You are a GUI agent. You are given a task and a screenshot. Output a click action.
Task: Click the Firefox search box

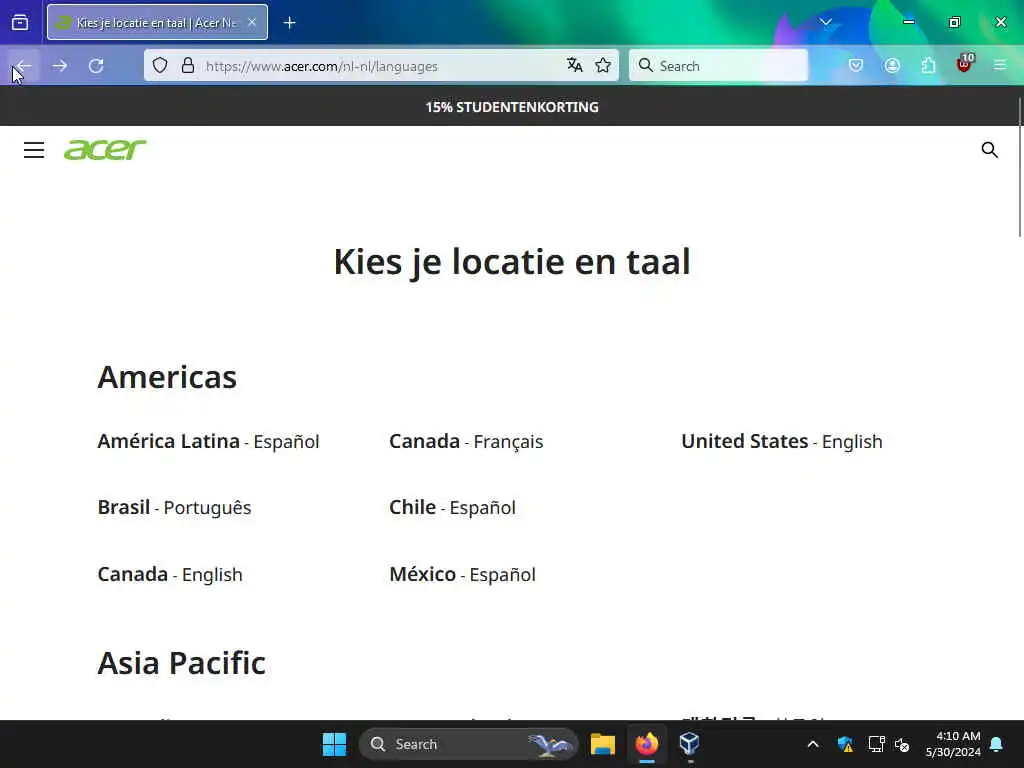(718, 66)
